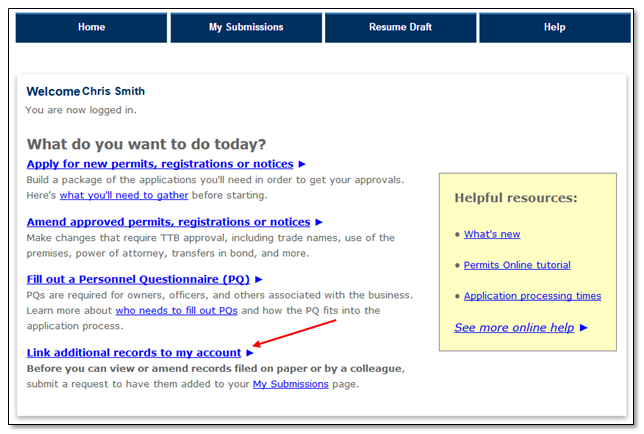Open the Home navigation tab
This screenshot has width=644, height=434.
click(91, 27)
